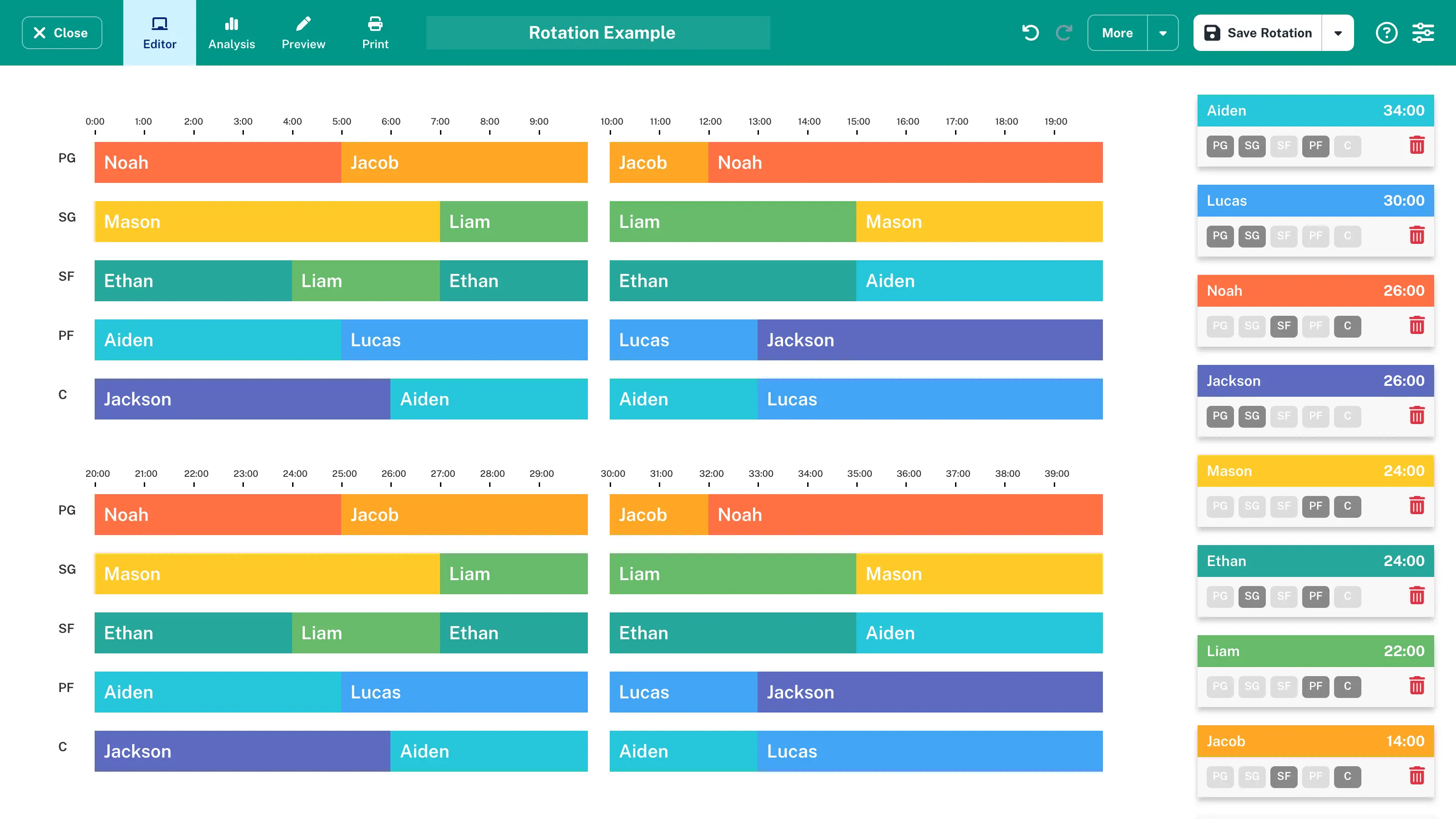Remove Noah with the trash icon
The image size is (1456, 819).
pos(1416,326)
